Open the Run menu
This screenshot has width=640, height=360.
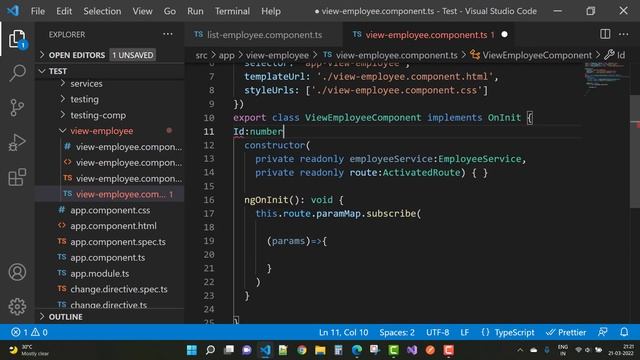click(195, 11)
